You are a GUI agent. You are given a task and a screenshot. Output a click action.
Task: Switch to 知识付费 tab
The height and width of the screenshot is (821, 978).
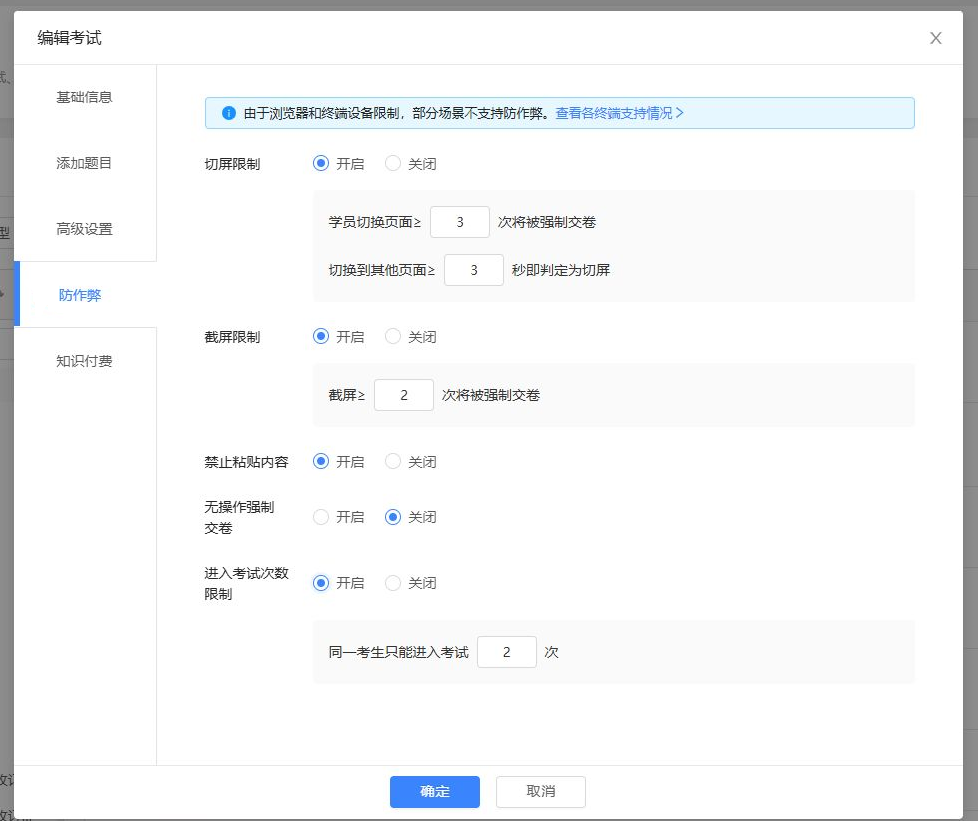pos(84,361)
